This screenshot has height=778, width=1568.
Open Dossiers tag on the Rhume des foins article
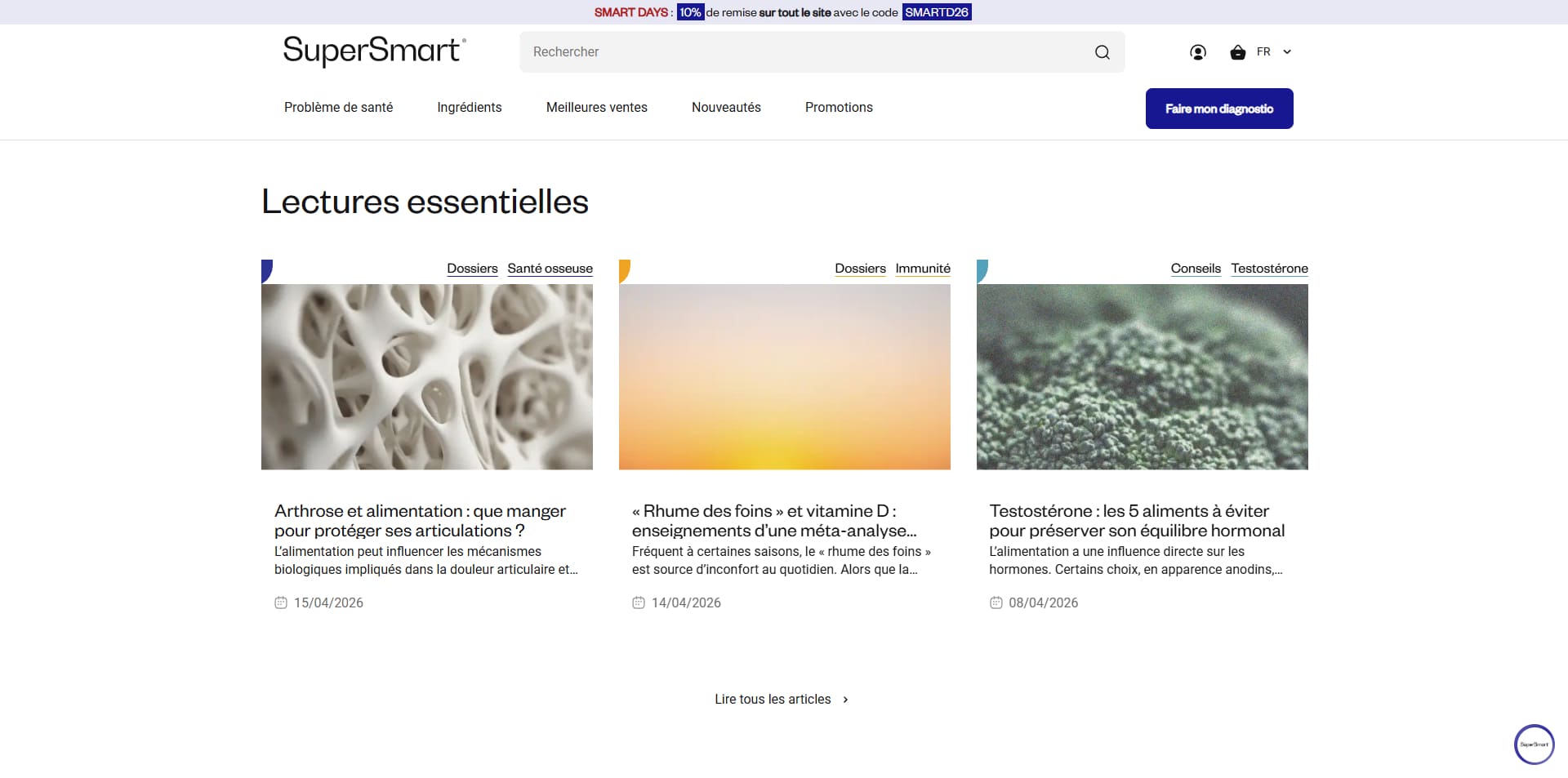pyautogui.click(x=860, y=269)
